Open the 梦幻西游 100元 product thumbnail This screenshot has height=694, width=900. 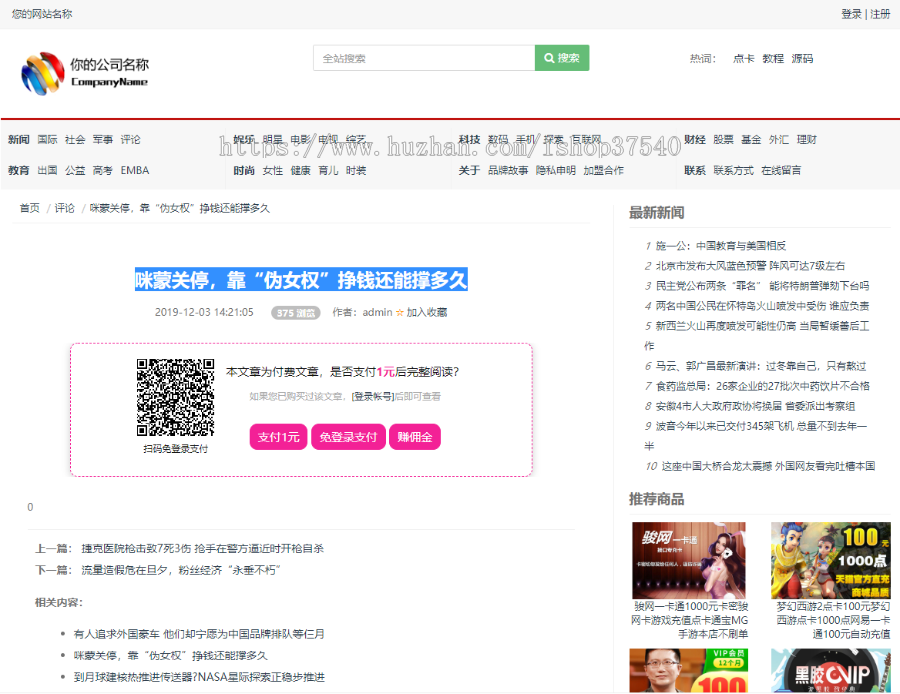[x=830, y=560]
